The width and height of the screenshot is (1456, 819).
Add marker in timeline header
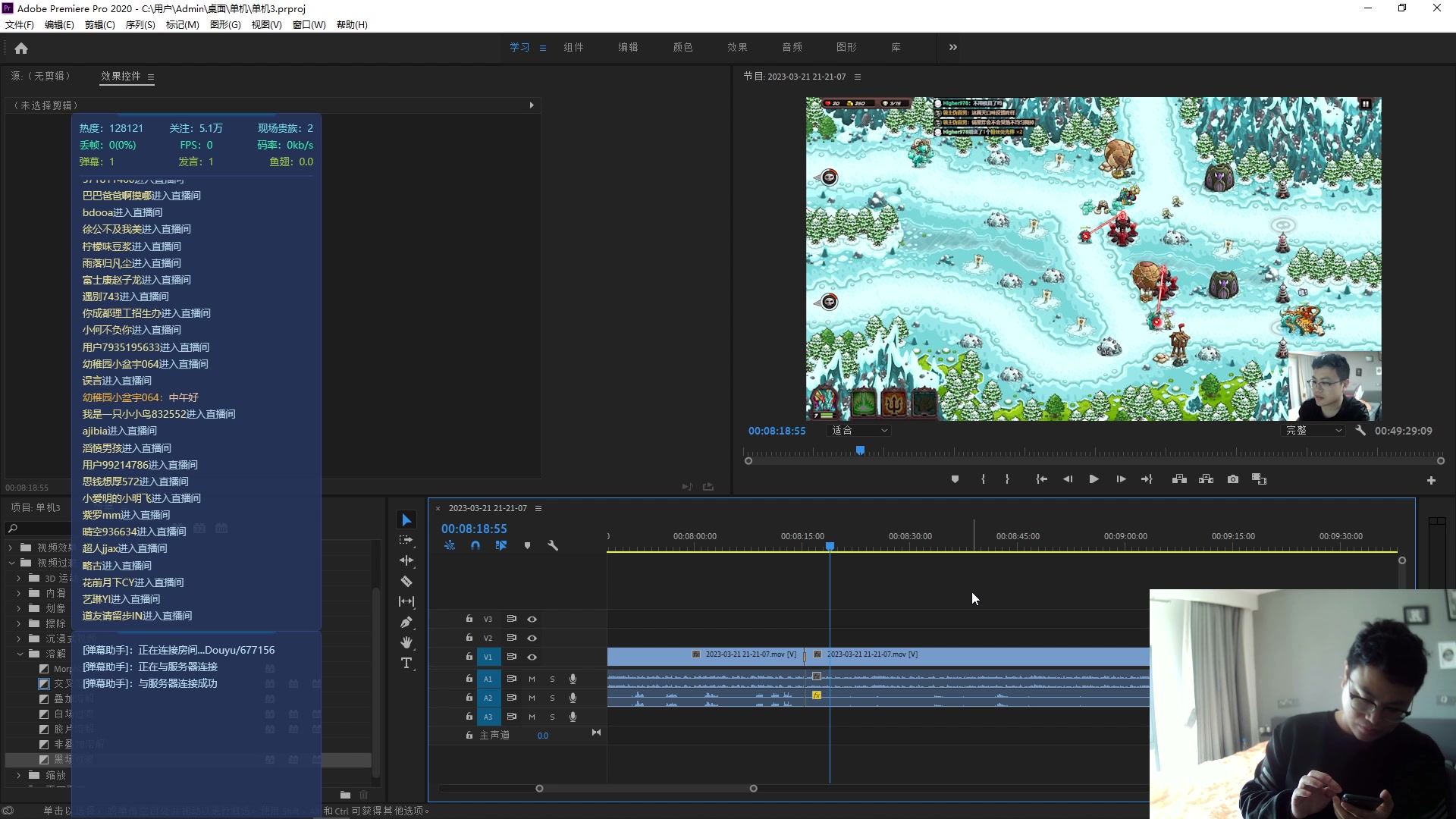[527, 545]
